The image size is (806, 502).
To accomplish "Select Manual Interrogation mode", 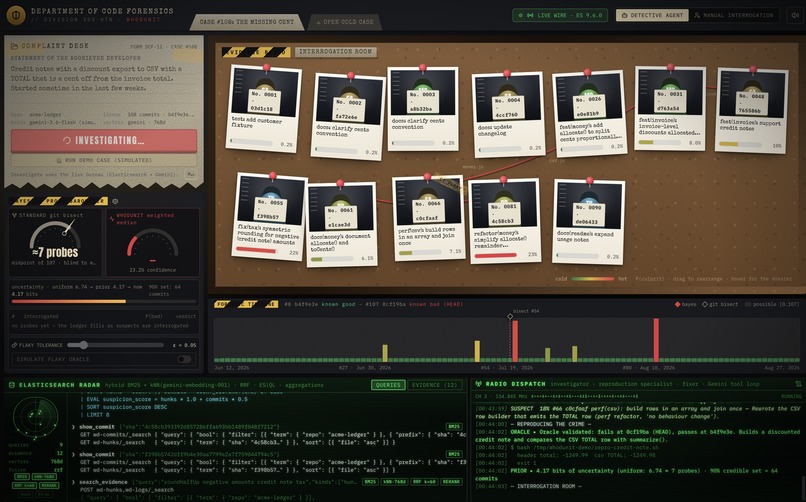I will point(734,15).
